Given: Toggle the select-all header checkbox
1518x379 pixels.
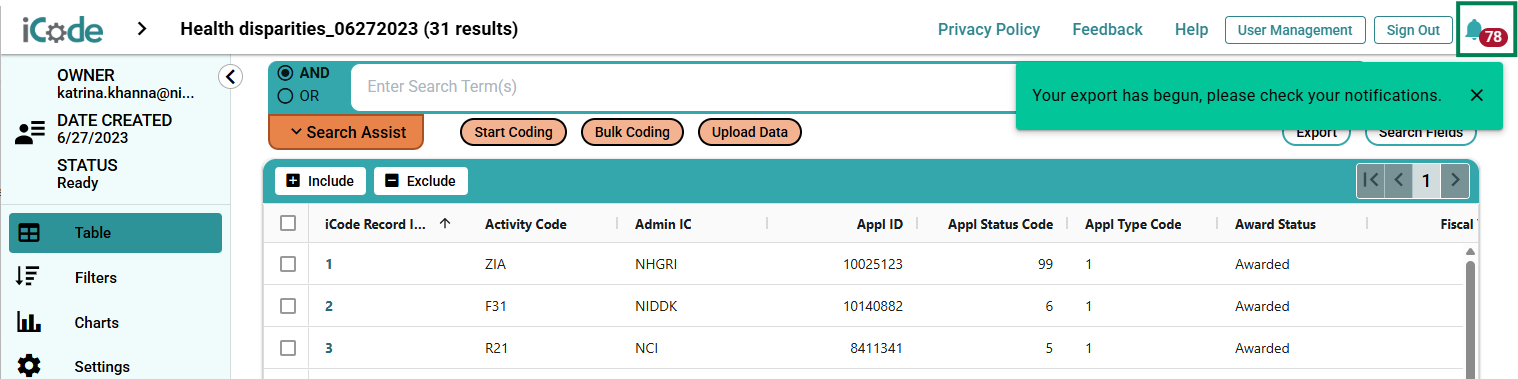Looking at the screenshot, I should tap(288, 223).
